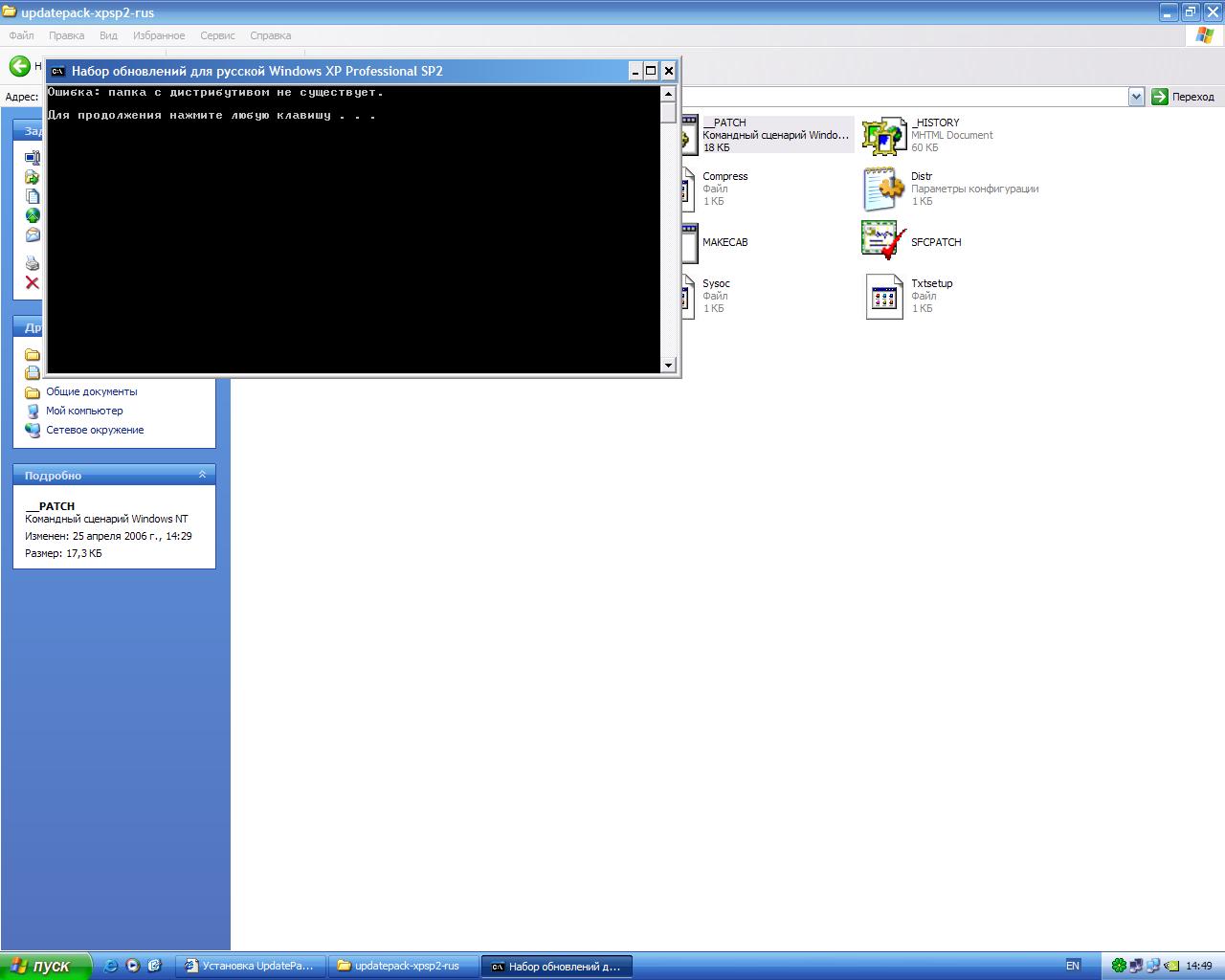Click the green Back arrow in Explorer
The image size is (1225, 980).
pyautogui.click(x=19, y=66)
